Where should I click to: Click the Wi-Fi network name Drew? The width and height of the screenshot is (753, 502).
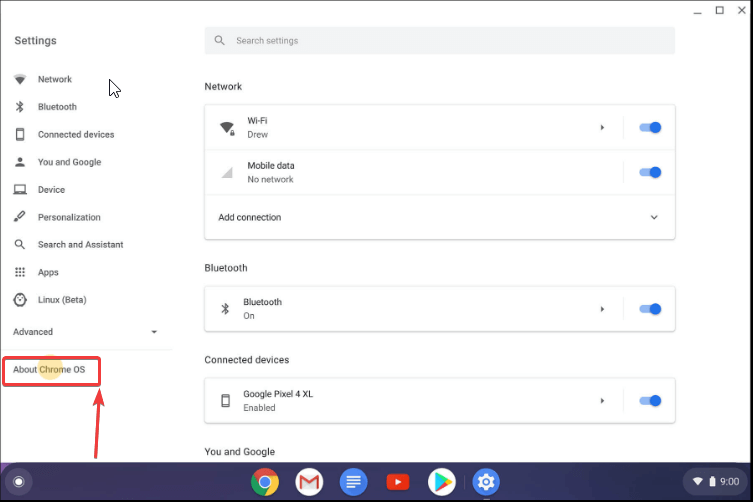[257, 135]
